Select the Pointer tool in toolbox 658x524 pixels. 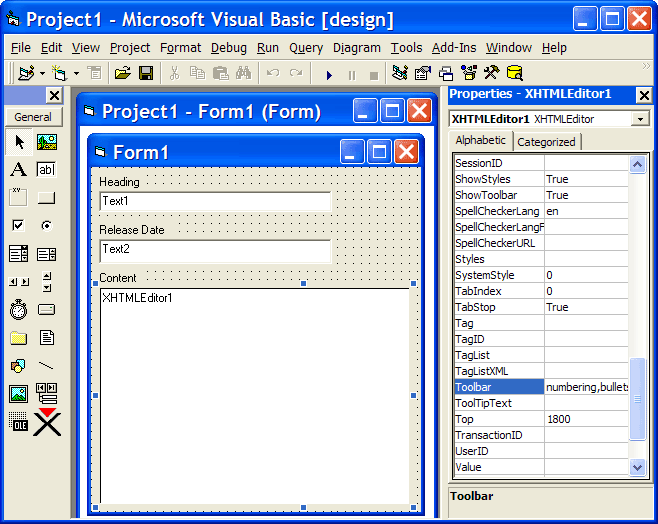click(19, 142)
